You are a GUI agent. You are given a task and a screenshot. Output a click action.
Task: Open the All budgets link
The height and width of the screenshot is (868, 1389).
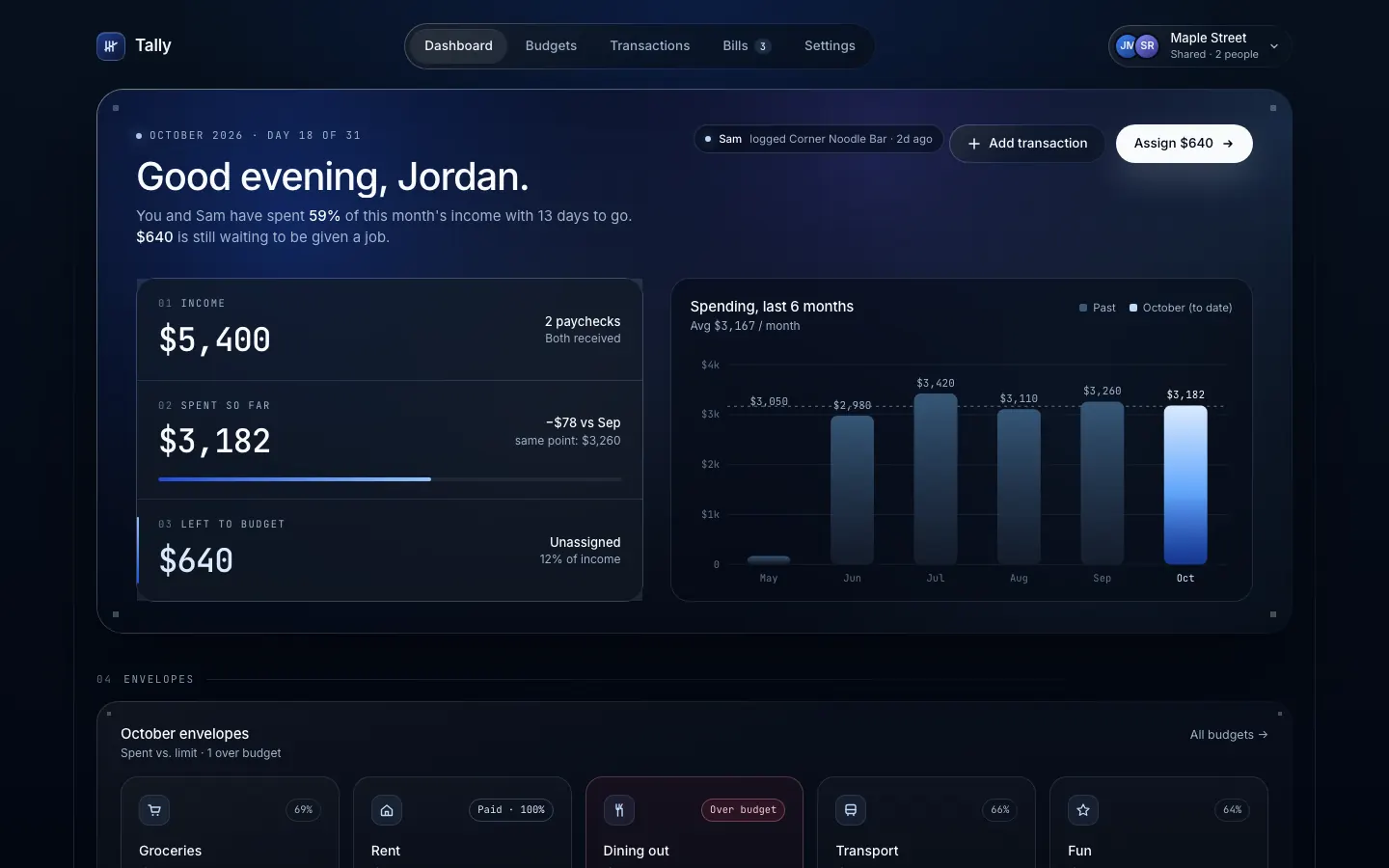pos(1229,735)
